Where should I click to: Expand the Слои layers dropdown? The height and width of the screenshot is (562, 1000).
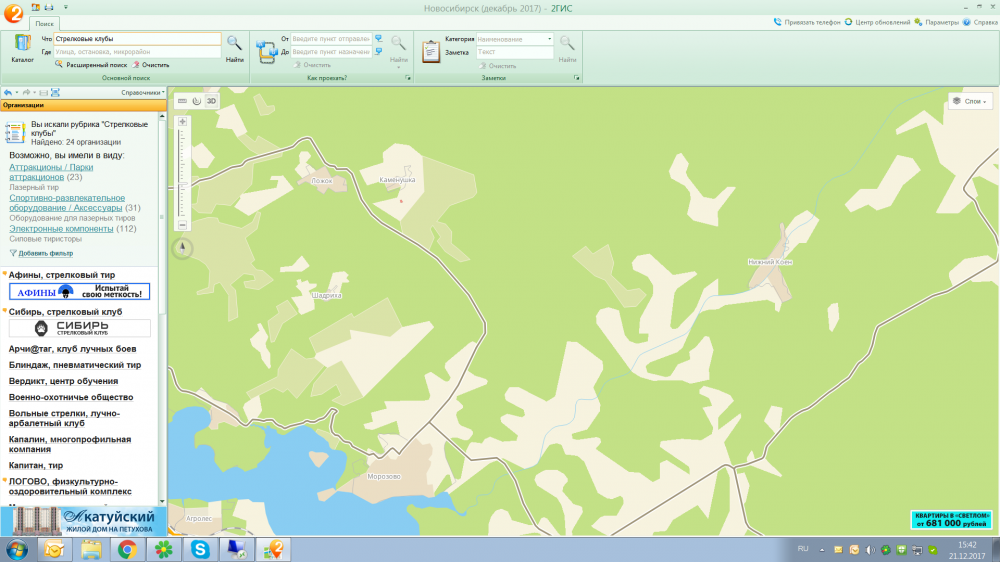pyautogui.click(x=970, y=101)
